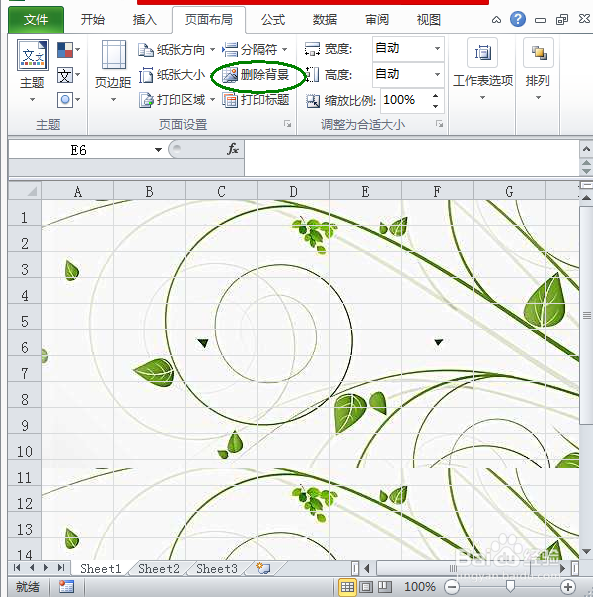Click the vertical scroll up arrow
This screenshot has width=593, height=597.
587,198
